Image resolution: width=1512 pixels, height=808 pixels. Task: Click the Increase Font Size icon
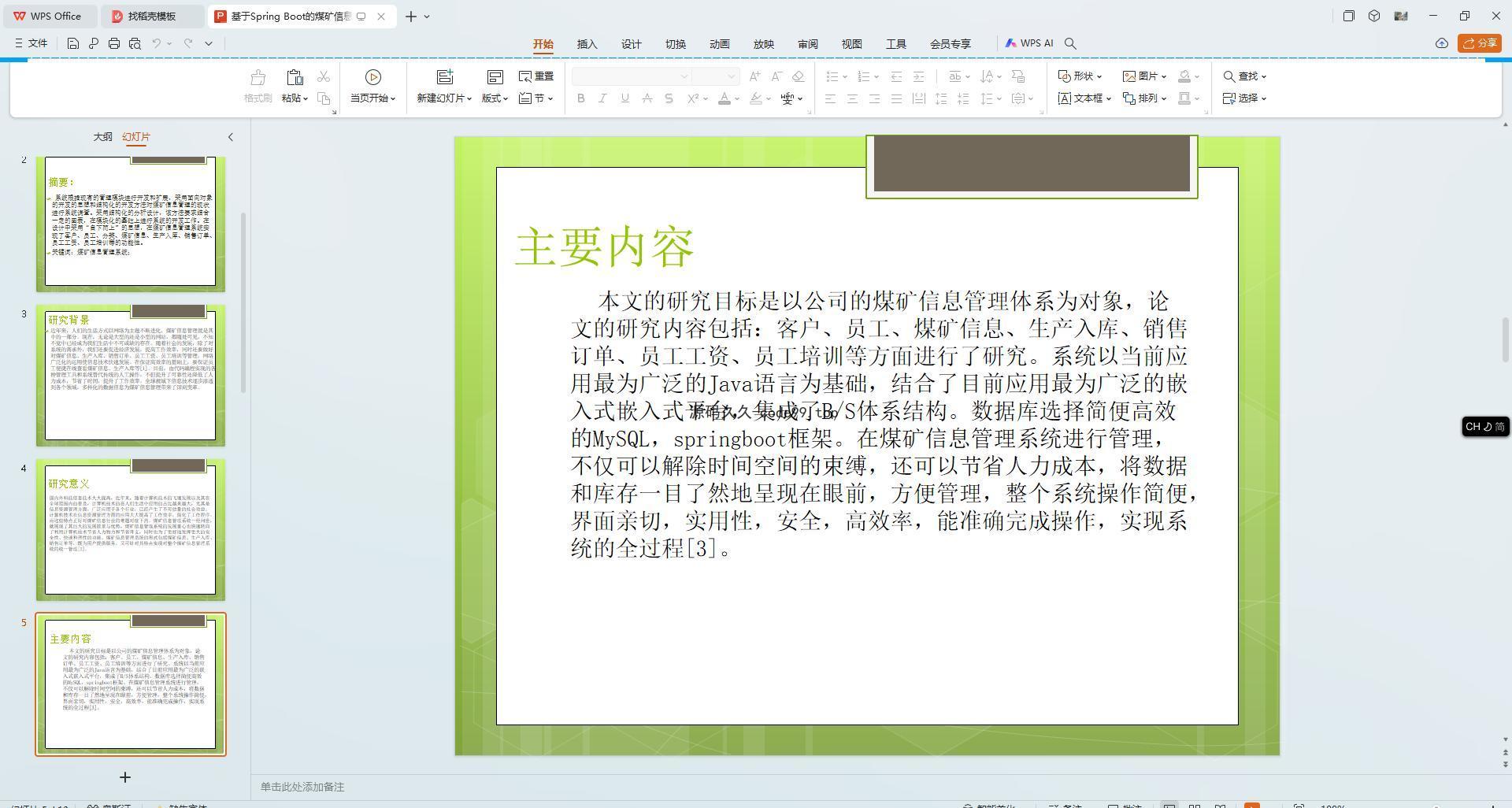[x=755, y=76]
